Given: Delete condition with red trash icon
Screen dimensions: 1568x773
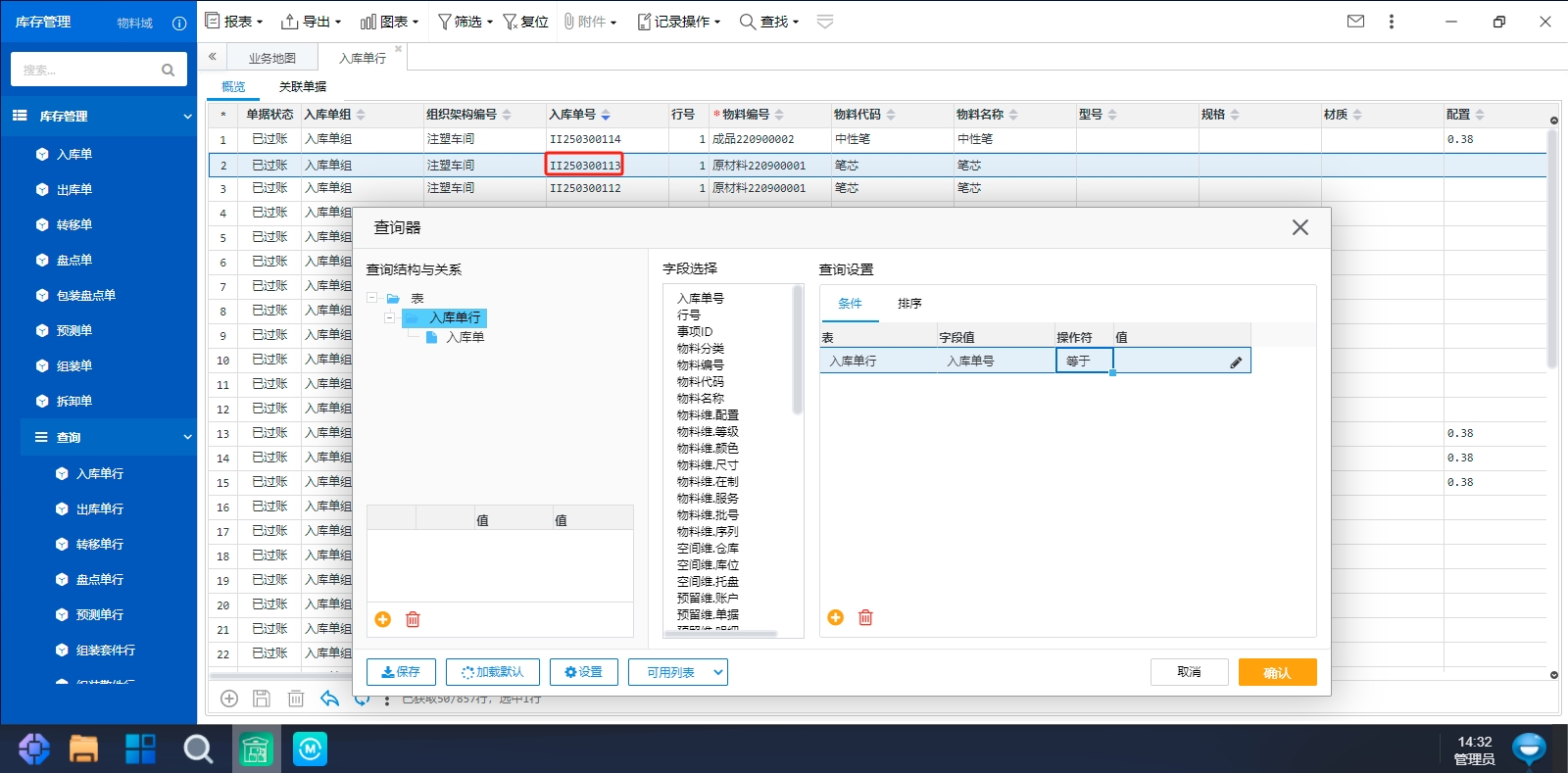Looking at the screenshot, I should tap(865, 617).
